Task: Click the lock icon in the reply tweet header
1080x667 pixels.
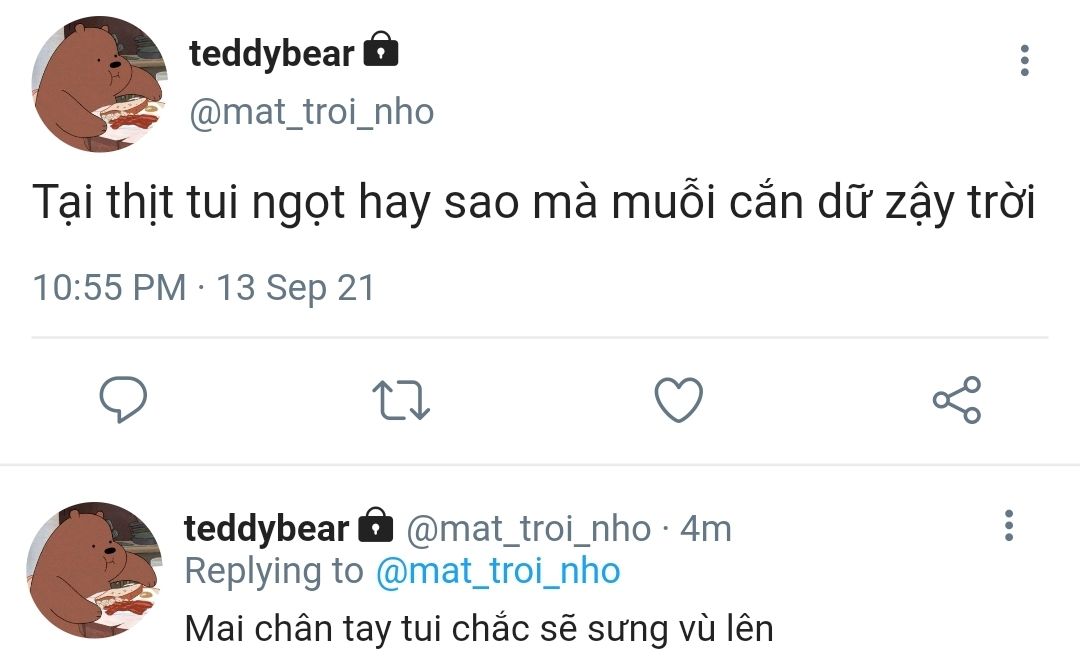Action: [375, 524]
